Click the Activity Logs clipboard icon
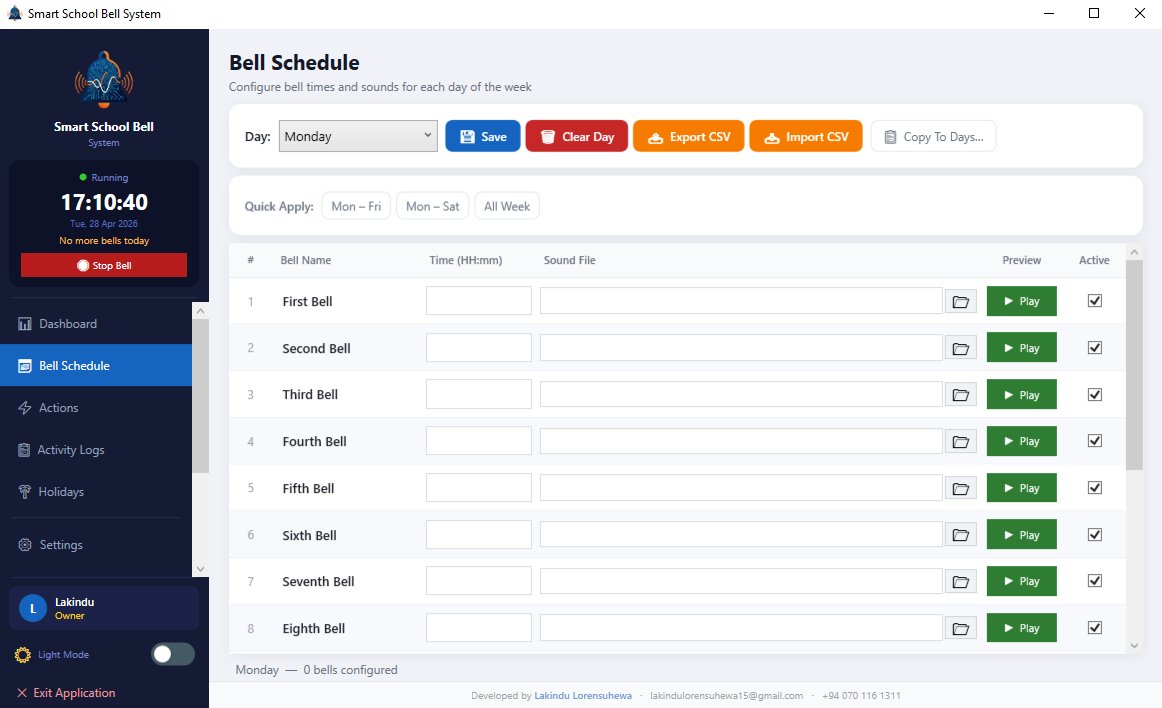Image resolution: width=1162 pixels, height=708 pixels. (24, 450)
